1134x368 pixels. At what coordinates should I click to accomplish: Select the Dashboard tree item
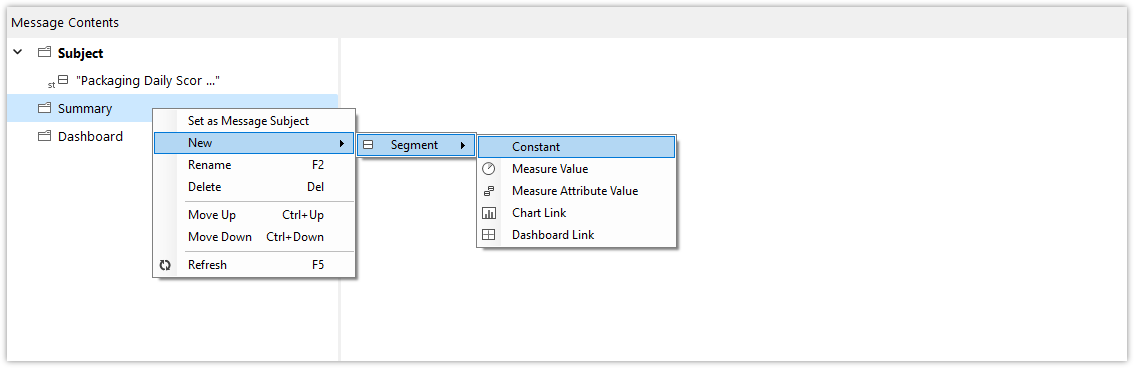90,136
